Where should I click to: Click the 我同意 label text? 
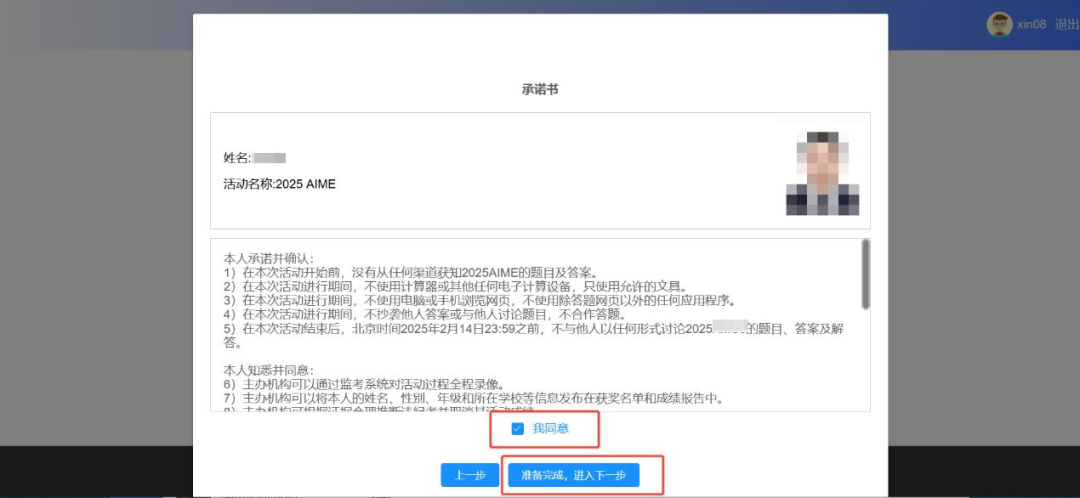pos(551,428)
